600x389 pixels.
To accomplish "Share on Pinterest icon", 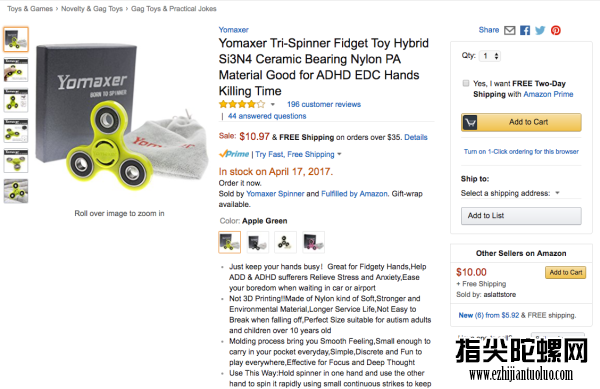I will click(x=556, y=30).
